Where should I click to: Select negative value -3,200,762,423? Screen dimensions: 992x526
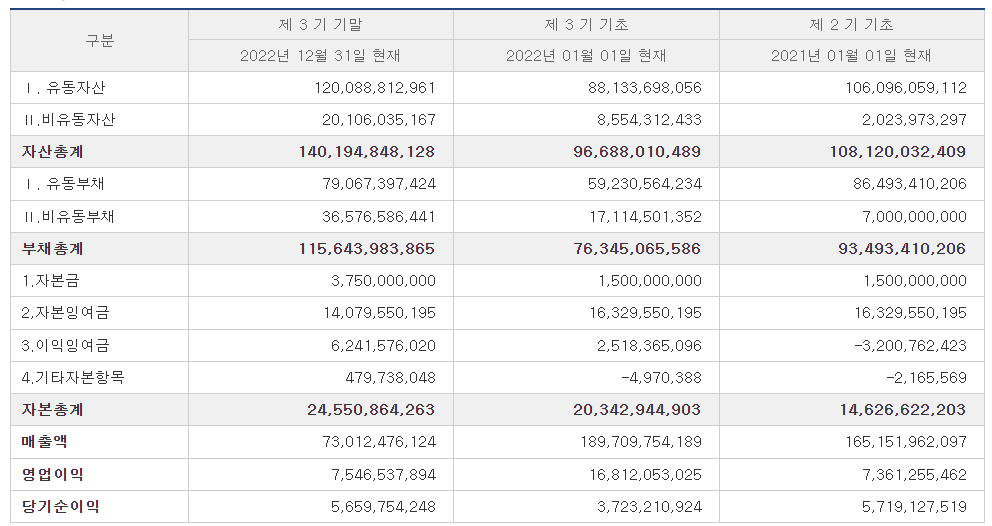coord(910,346)
